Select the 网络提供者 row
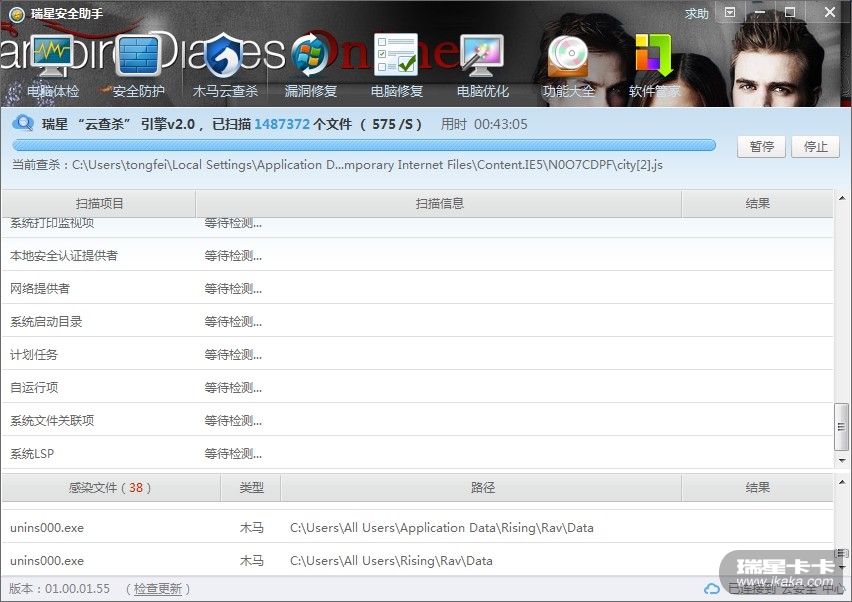This screenshot has height=602, width=852. (x=417, y=288)
